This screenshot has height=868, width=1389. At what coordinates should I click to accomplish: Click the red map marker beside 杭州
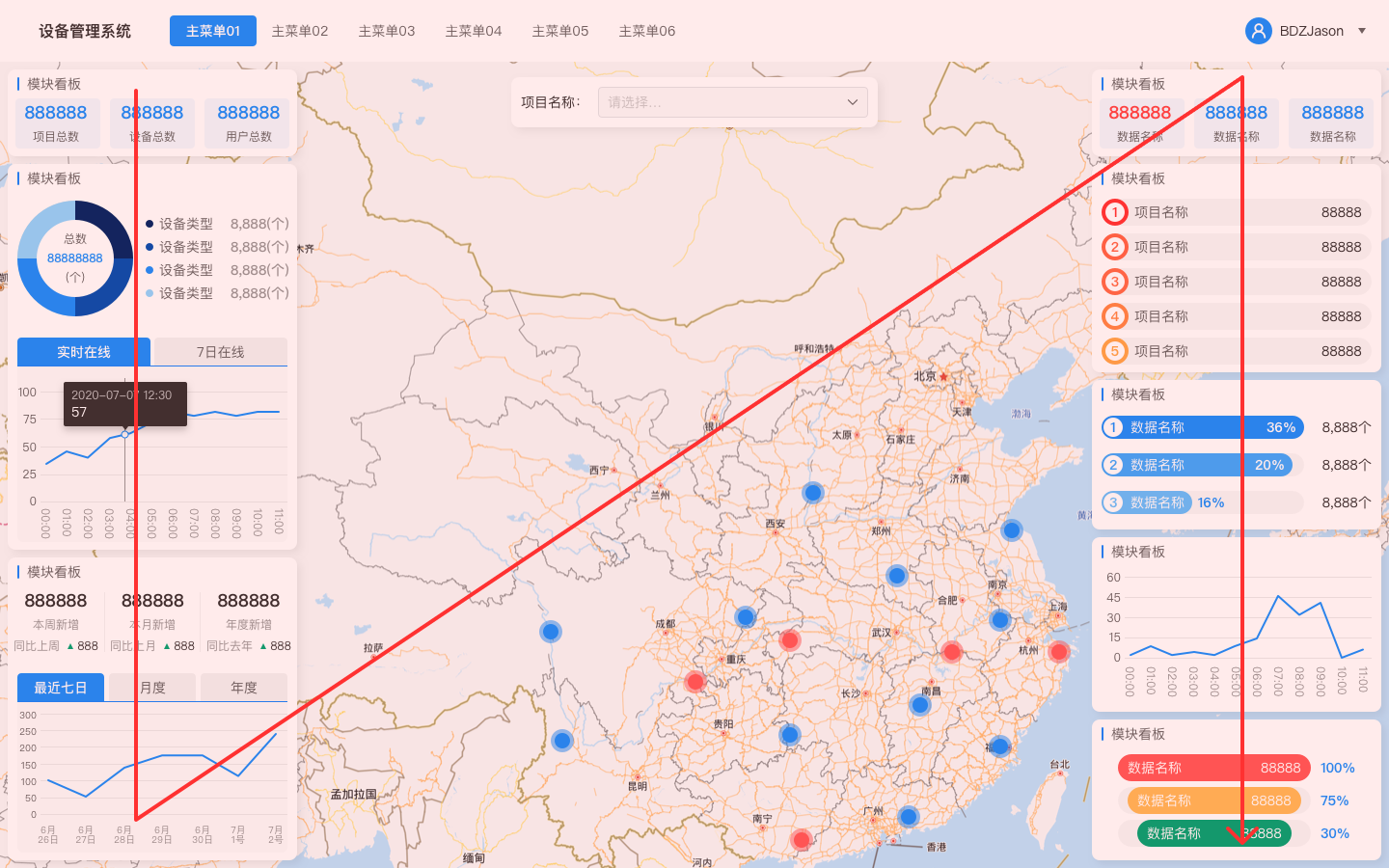1059,652
